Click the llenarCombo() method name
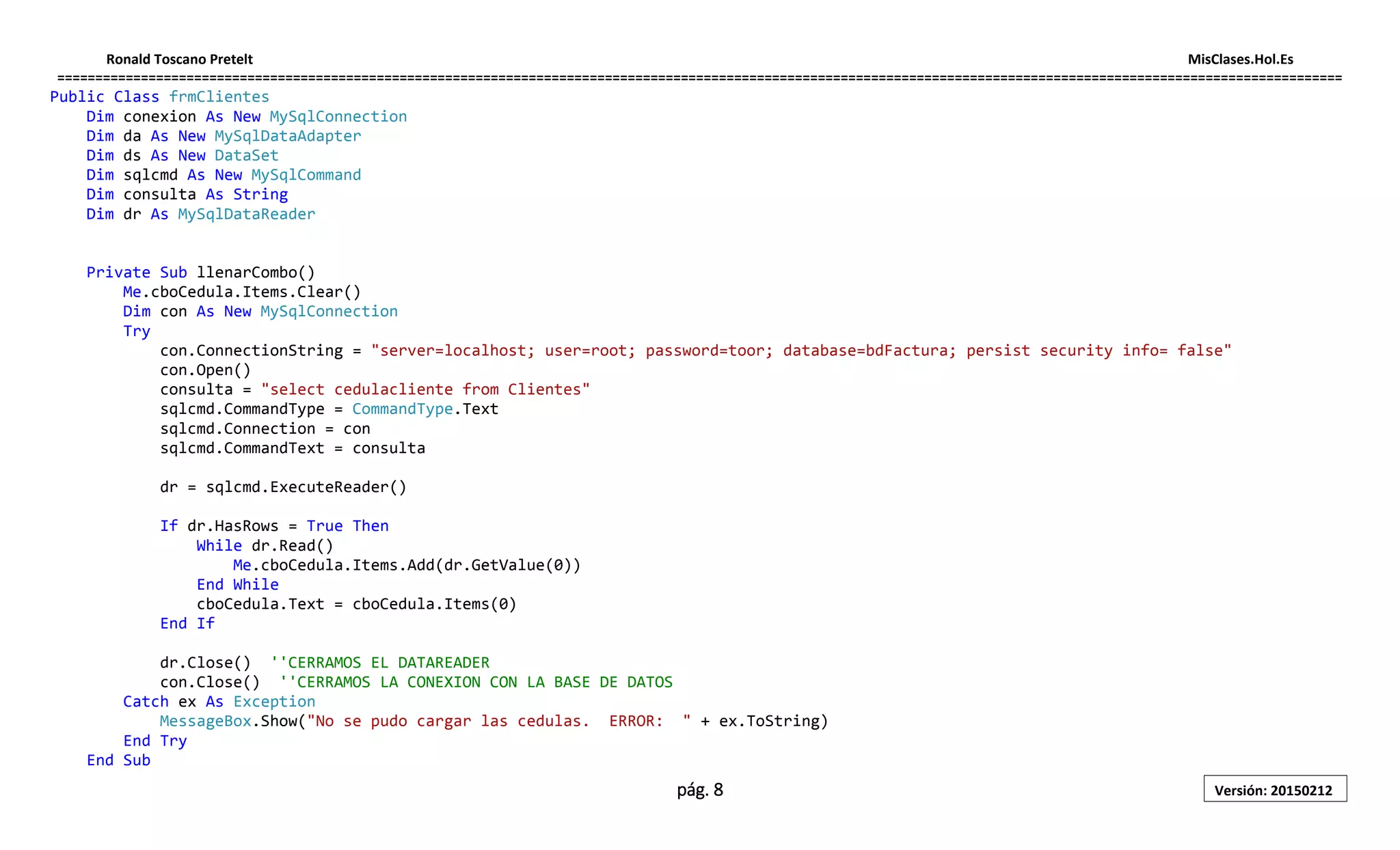The height and width of the screenshot is (850, 1400). tap(256, 273)
